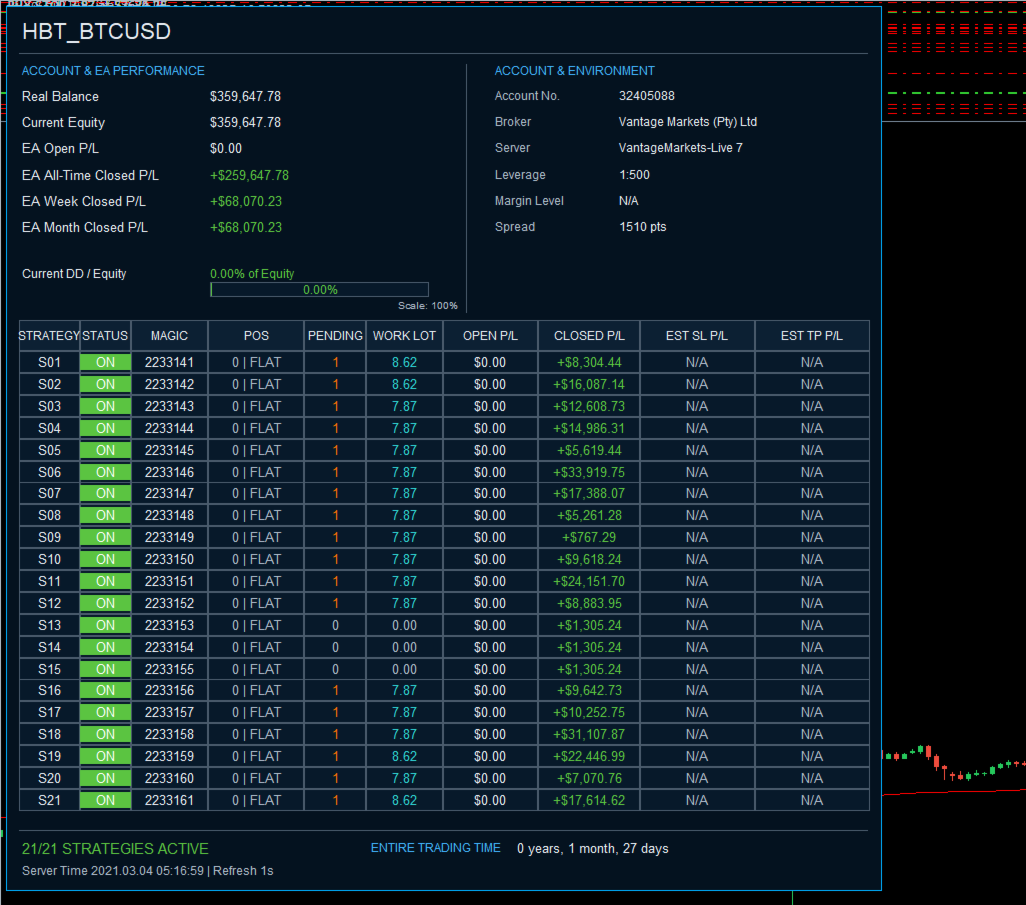Click the CLOSED P/L column header
The width and height of the screenshot is (1026, 905).
(589, 336)
